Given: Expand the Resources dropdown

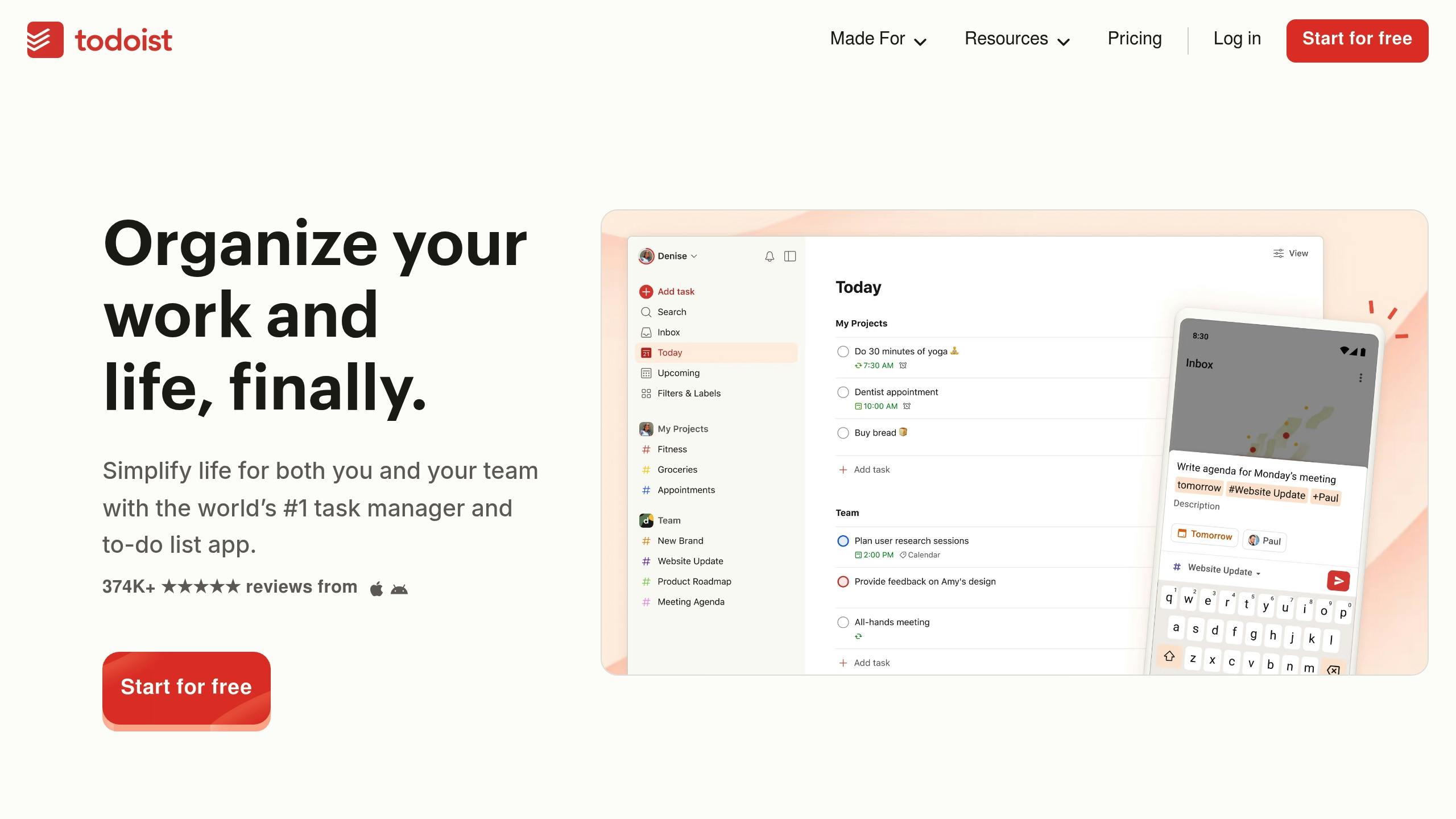Looking at the screenshot, I should point(1017,39).
